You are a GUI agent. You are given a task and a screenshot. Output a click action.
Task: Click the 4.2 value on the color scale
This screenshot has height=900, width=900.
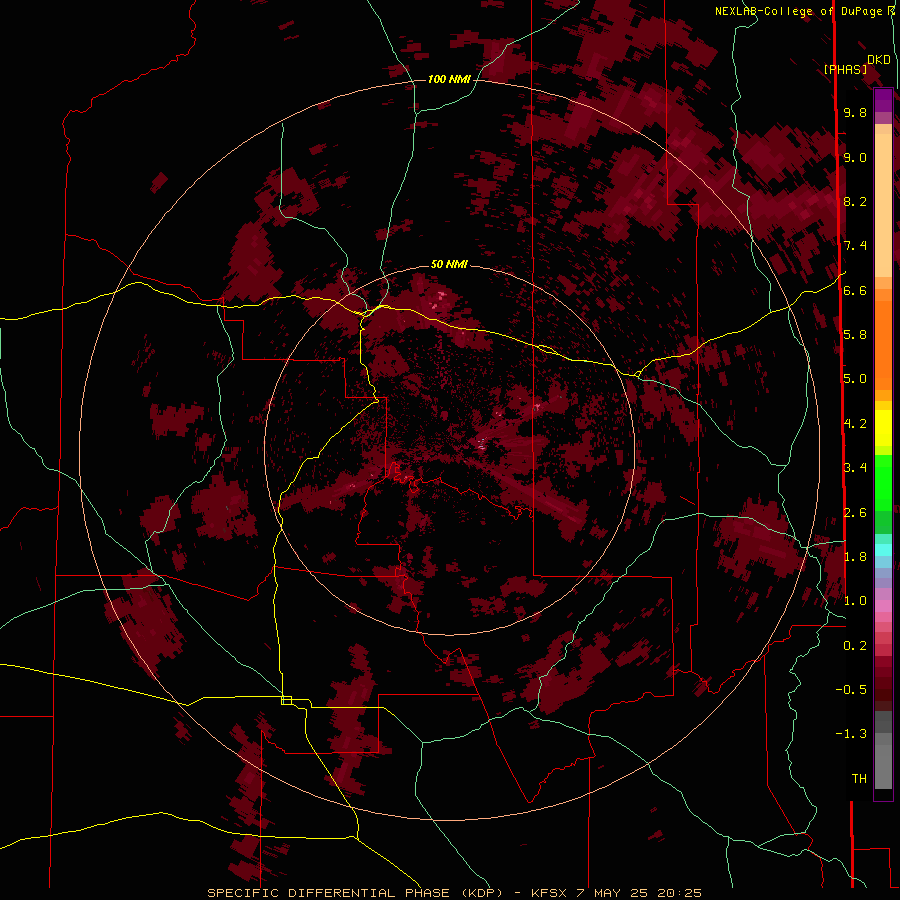855,424
